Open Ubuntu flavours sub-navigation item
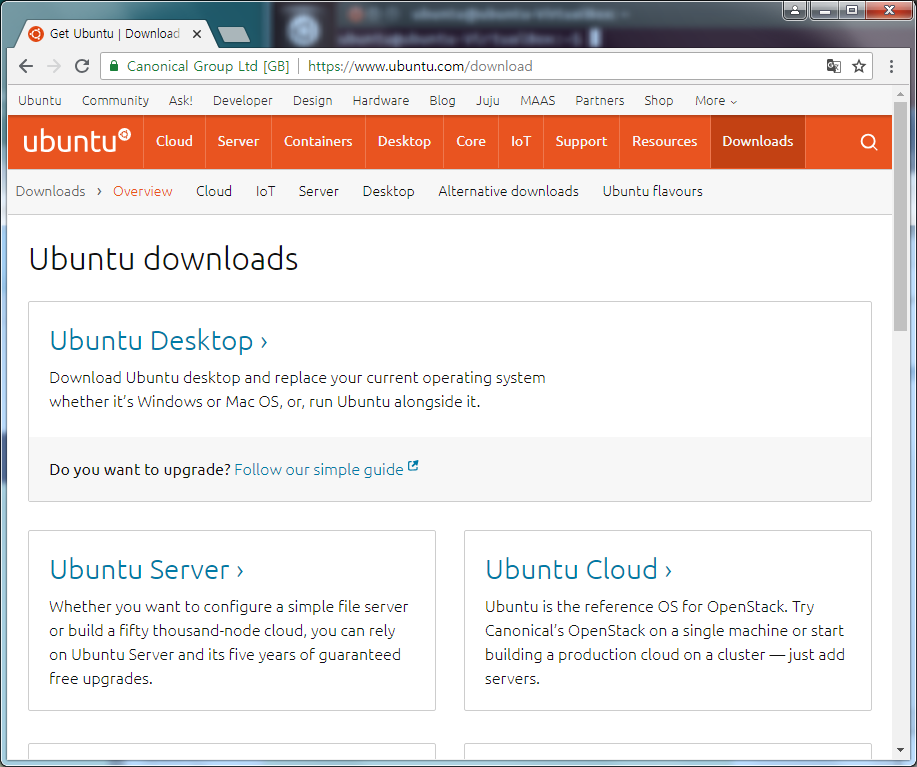917x767 pixels. click(653, 191)
